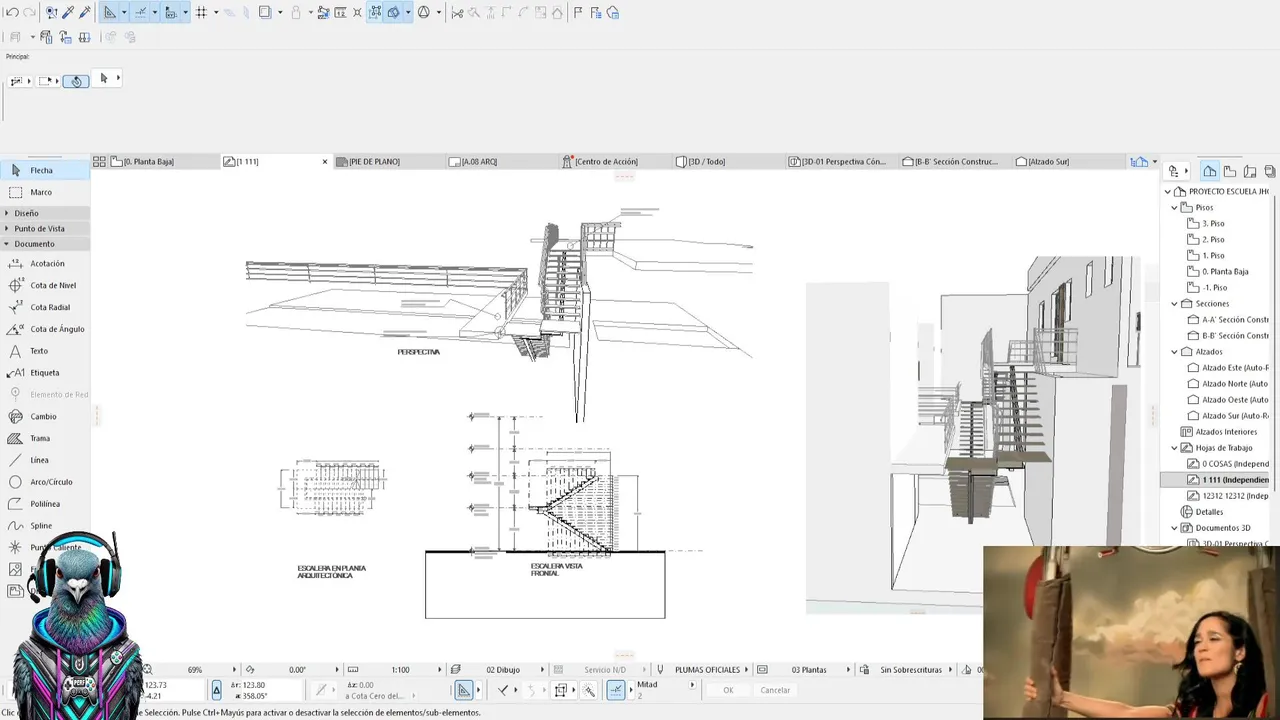
Task: Select Alzados Interiores in navigator
Action: coord(1218,431)
